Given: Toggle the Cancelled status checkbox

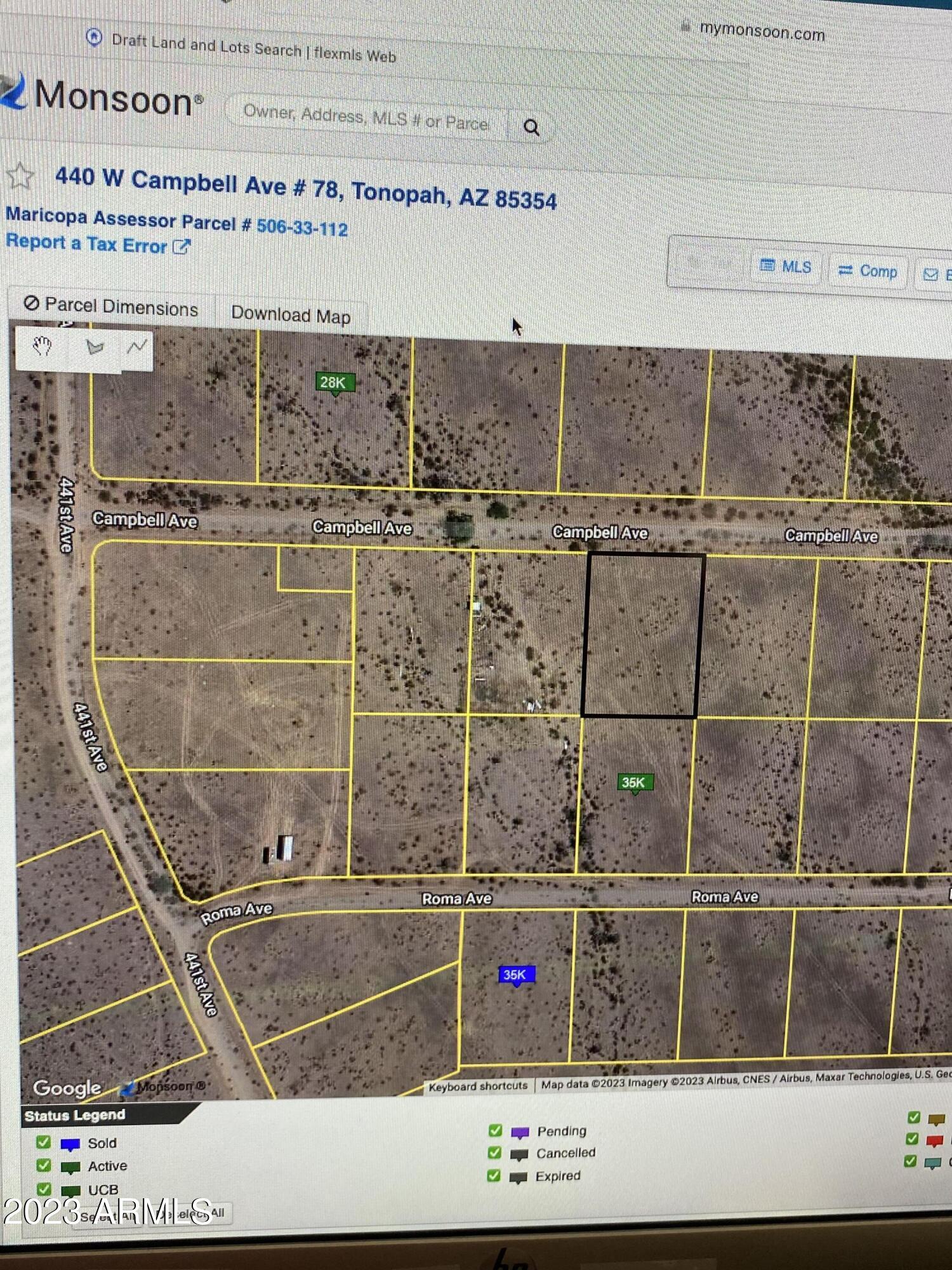Looking at the screenshot, I should [494, 1153].
